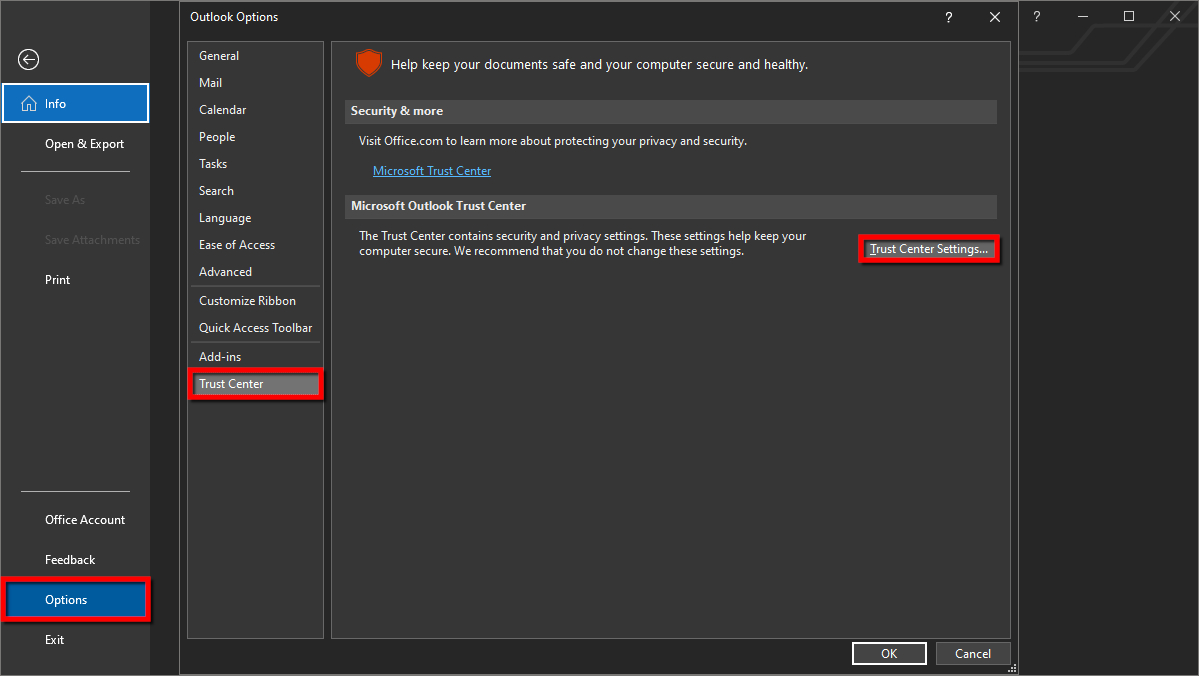Open the People options category
The image size is (1199, 676).
point(255,137)
